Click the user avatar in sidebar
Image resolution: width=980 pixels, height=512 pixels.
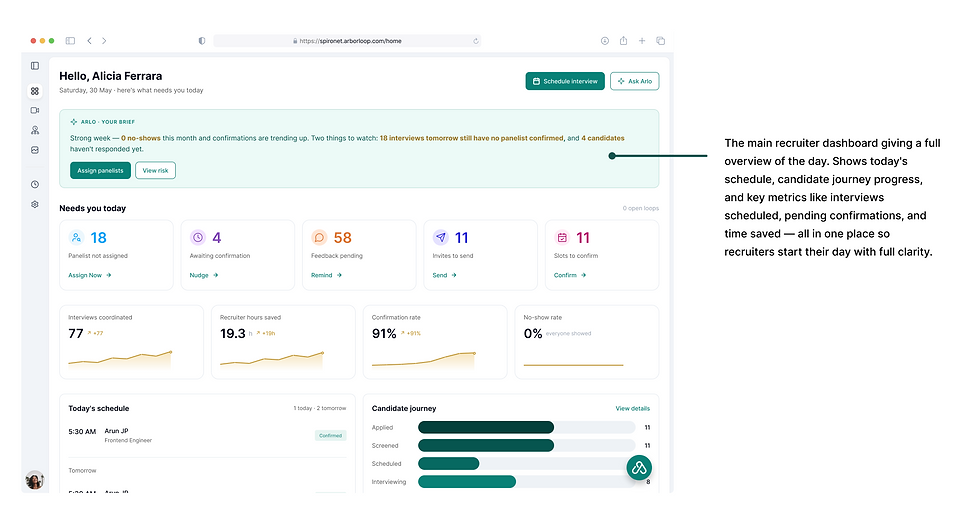coord(34,479)
